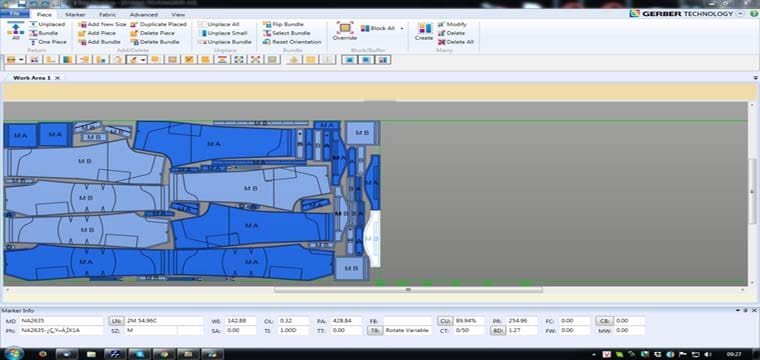Choose Add New Size
The width and height of the screenshot is (760, 360).
[102, 24]
